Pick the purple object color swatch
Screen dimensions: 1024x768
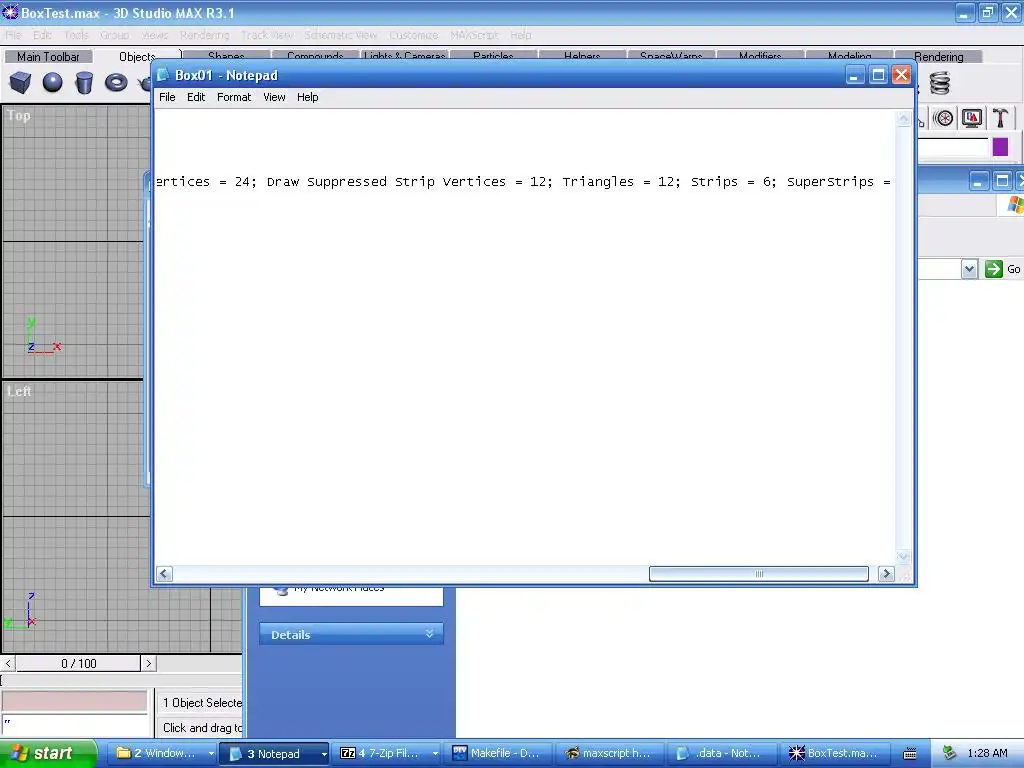pyautogui.click(x=1000, y=147)
